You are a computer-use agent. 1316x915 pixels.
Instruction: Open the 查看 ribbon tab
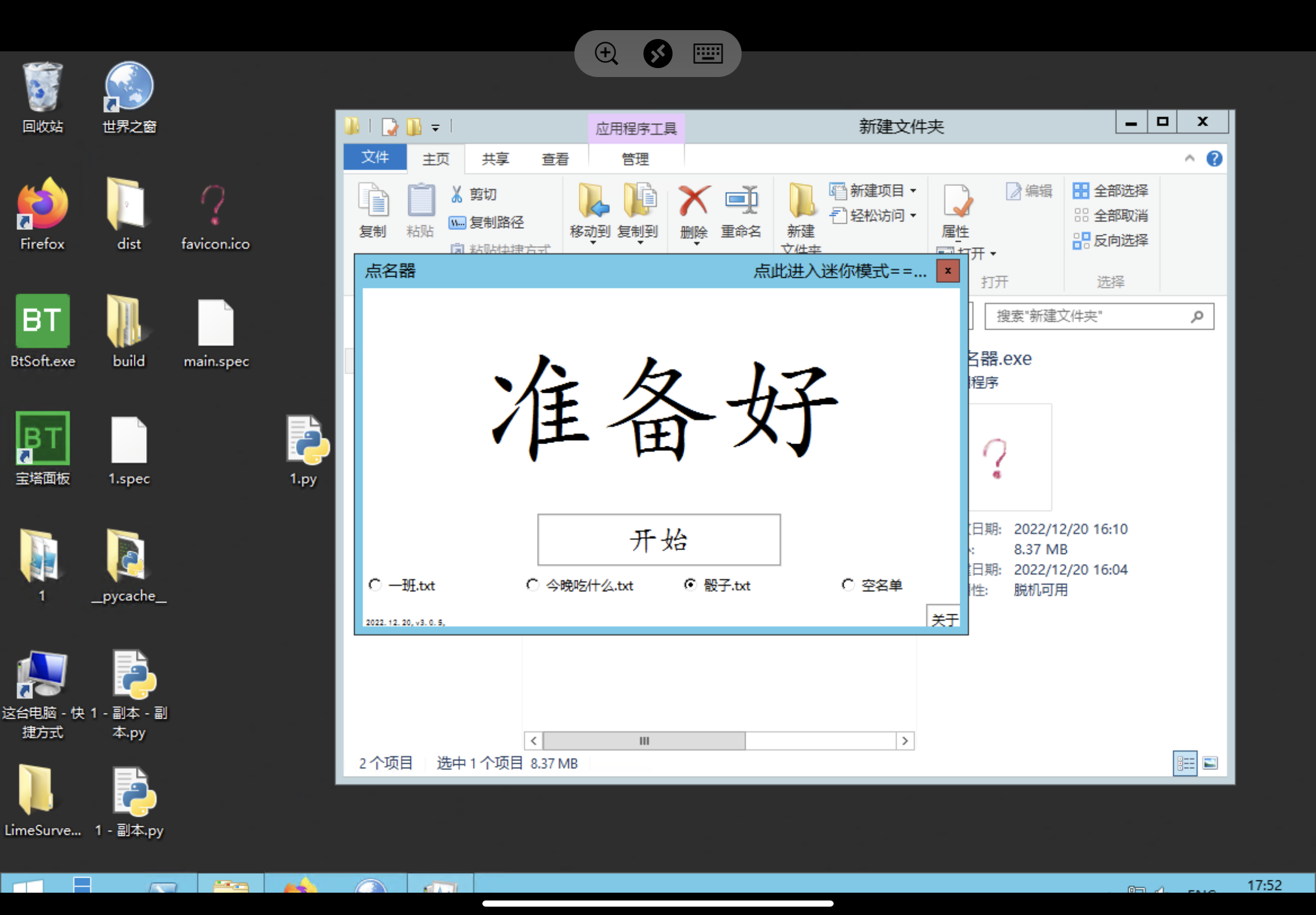[x=555, y=159]
